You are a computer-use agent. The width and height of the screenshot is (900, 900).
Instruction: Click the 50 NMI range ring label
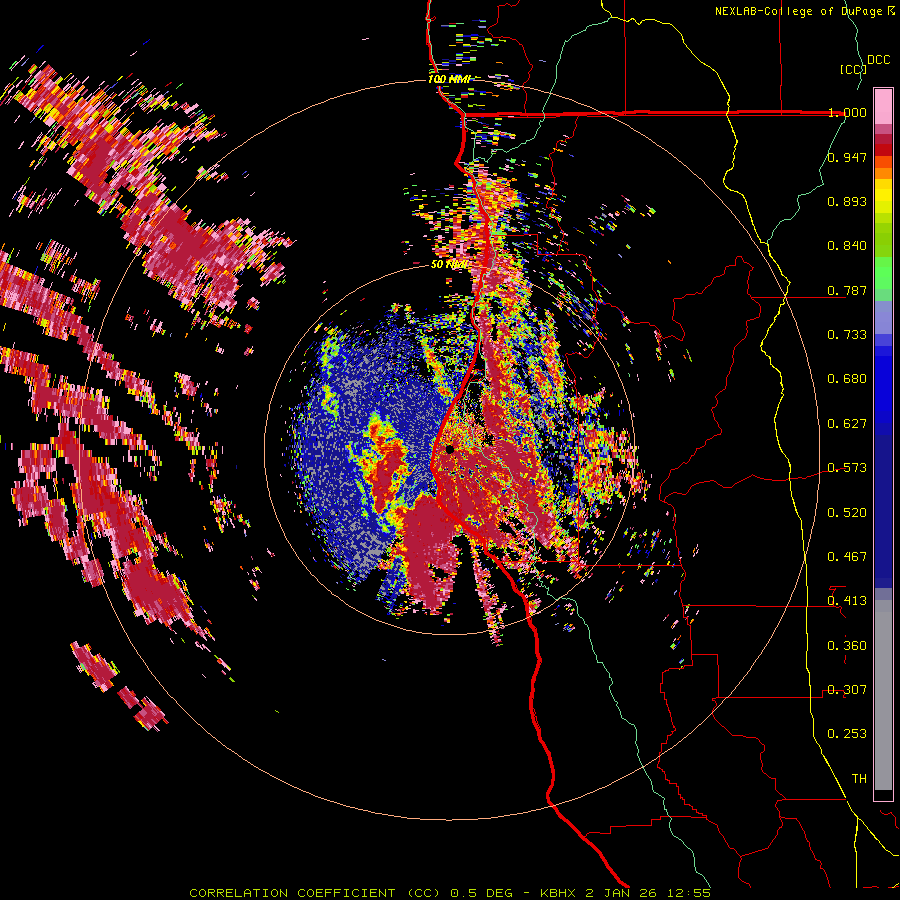449,265
